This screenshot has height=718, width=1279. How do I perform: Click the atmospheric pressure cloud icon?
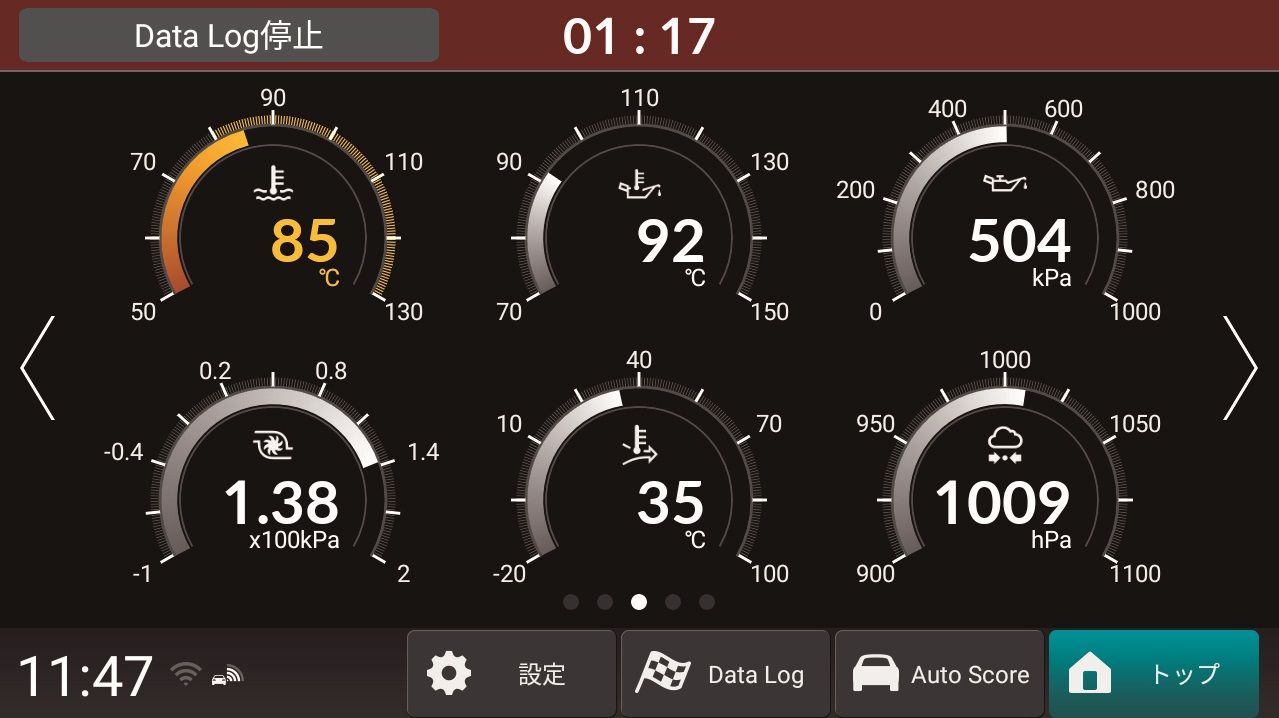[1005, 444]
